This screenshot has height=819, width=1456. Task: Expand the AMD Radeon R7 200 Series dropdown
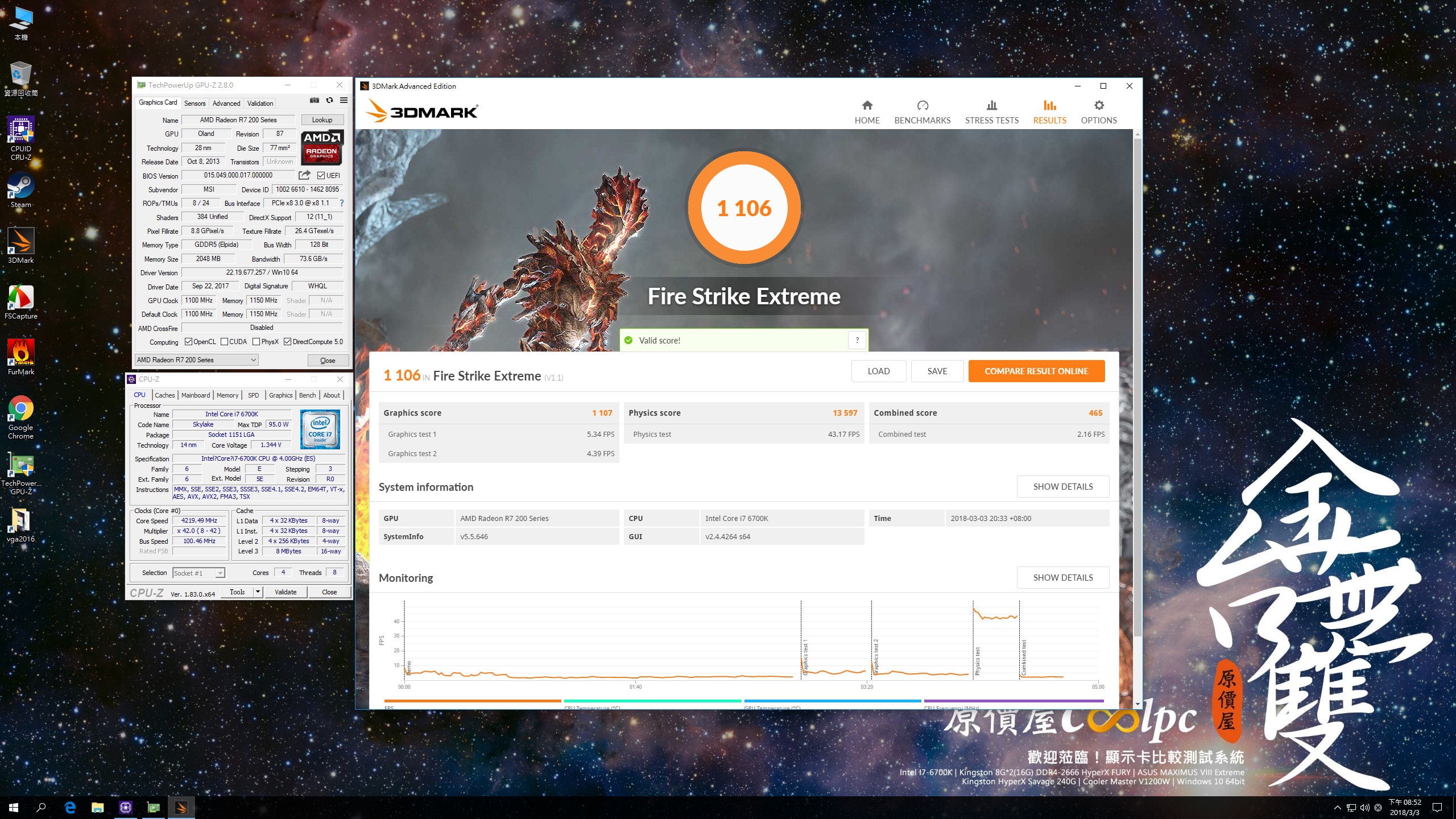pos(254,360)
